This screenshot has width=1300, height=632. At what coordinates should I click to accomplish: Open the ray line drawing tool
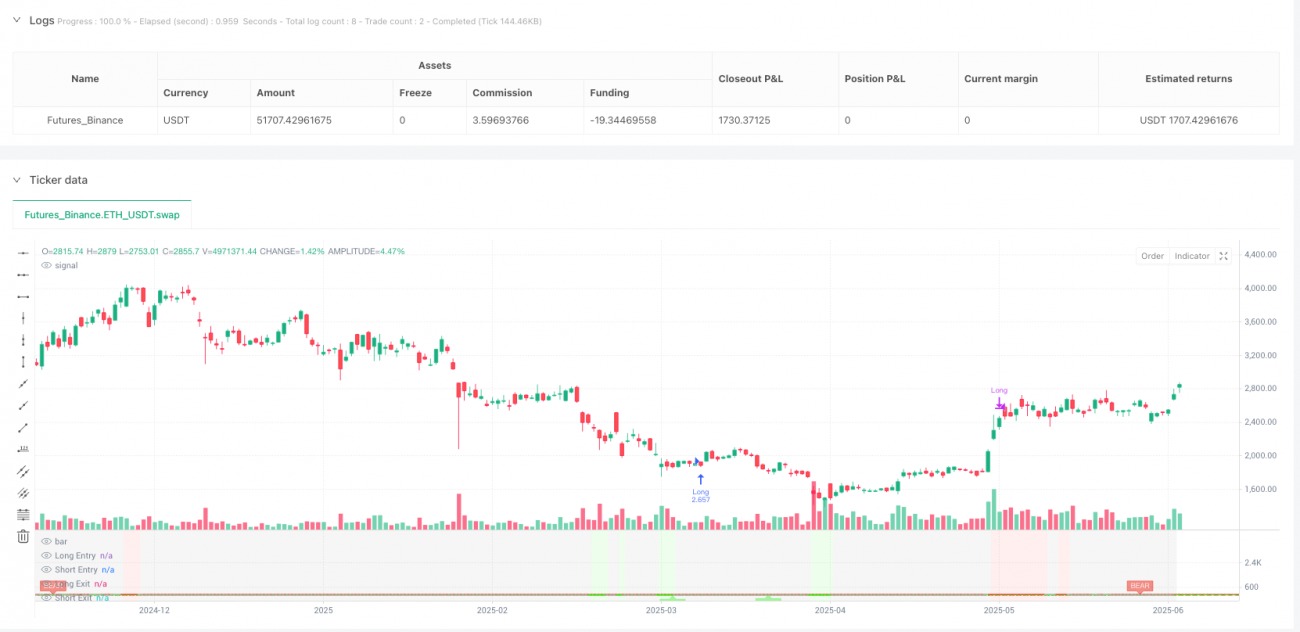click(x=22, y=406)
